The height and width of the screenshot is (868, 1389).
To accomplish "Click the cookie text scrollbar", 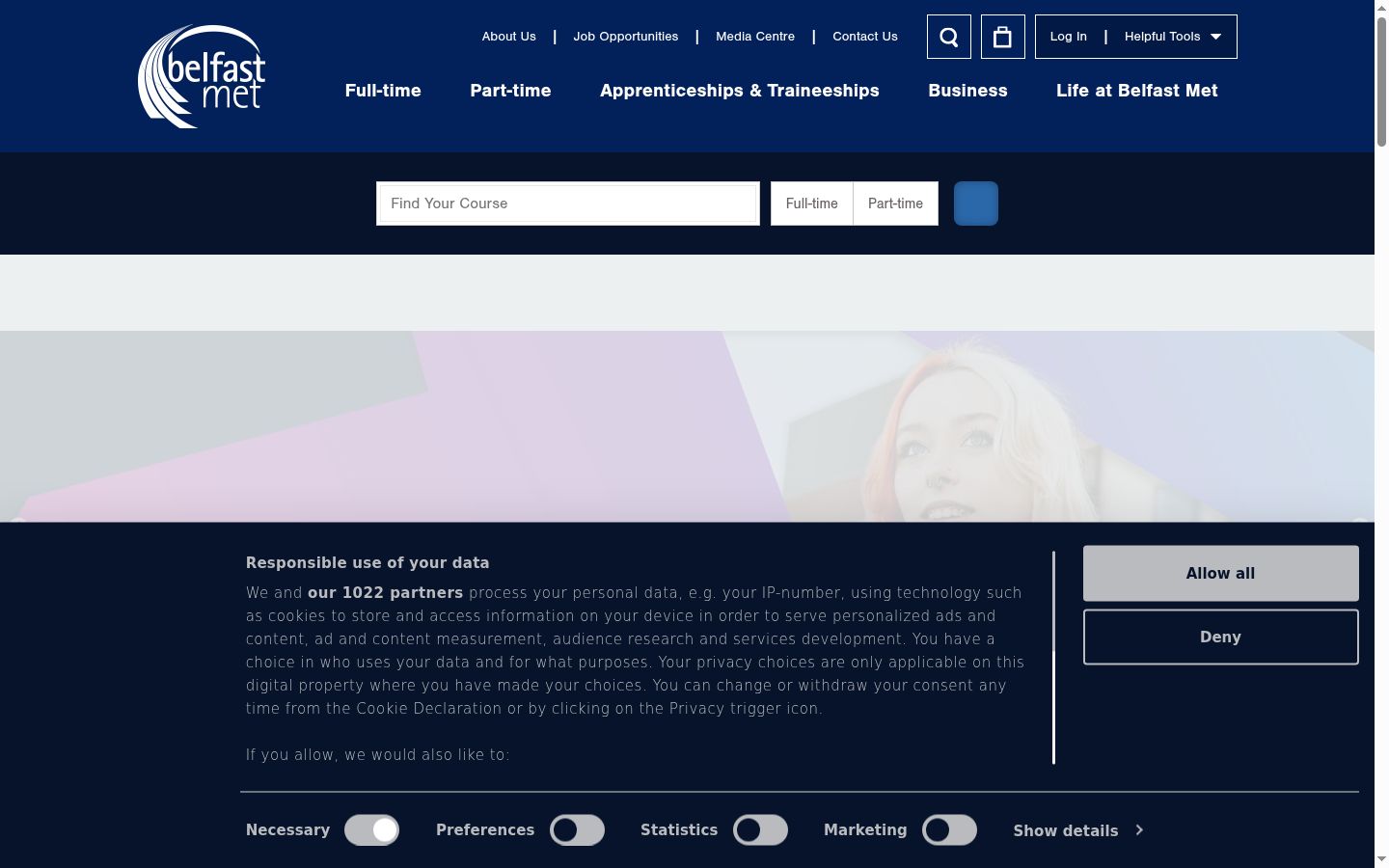I will tap(1053, 657).
